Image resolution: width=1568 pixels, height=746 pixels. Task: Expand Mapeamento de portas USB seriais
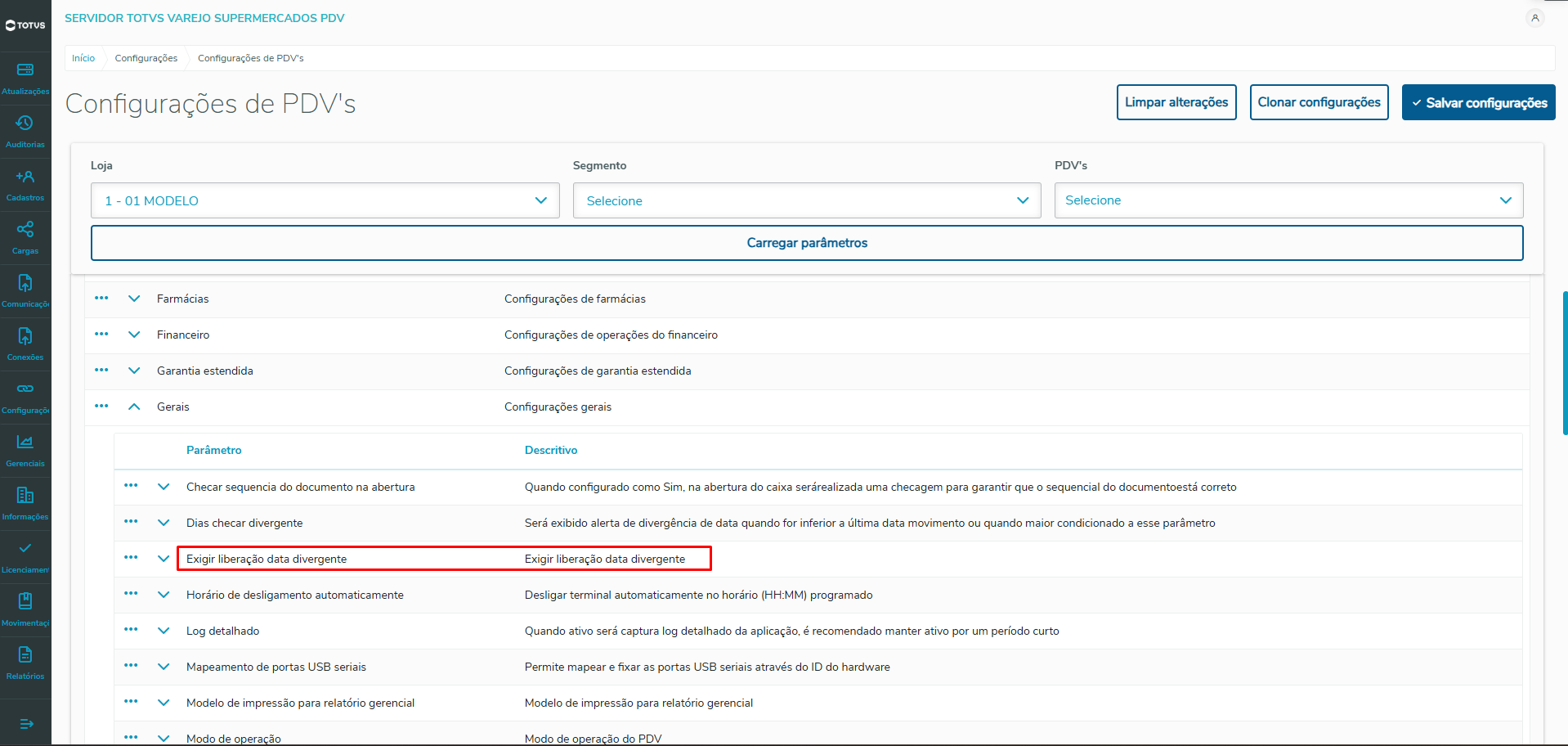(x=164, y=667)
